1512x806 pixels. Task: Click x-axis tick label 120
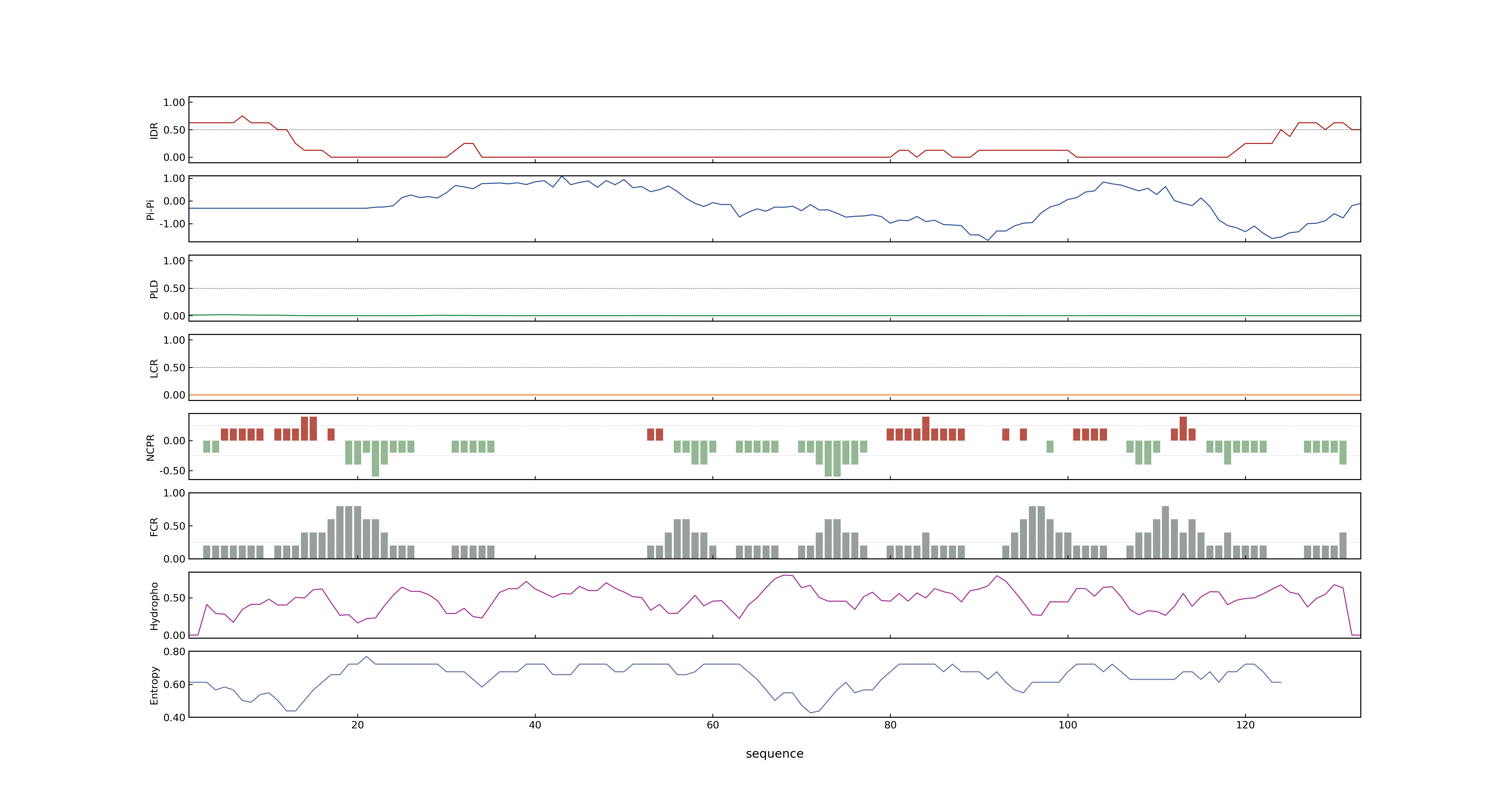coord(1245,725)
